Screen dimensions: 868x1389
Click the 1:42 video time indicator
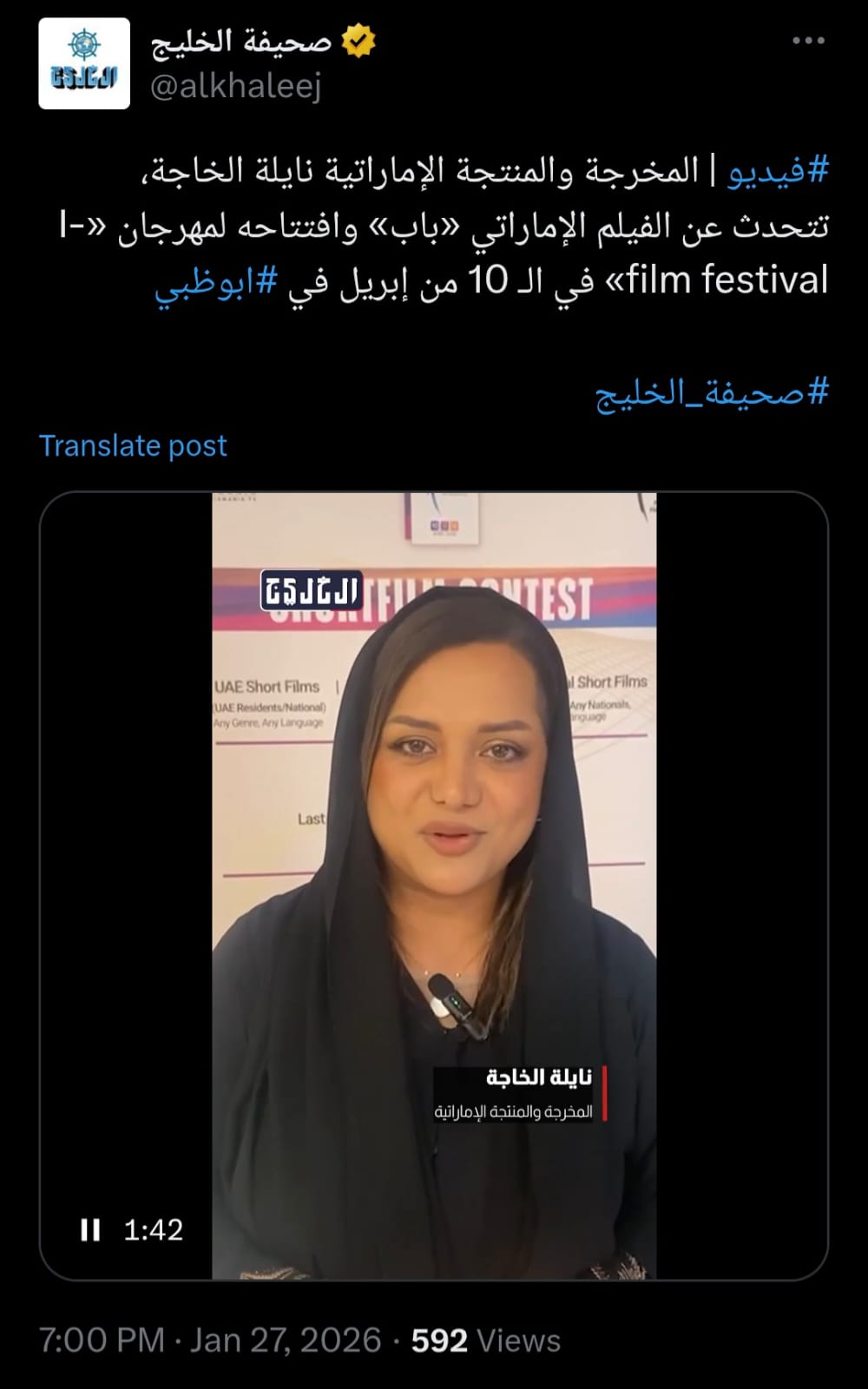(154, 1229)
